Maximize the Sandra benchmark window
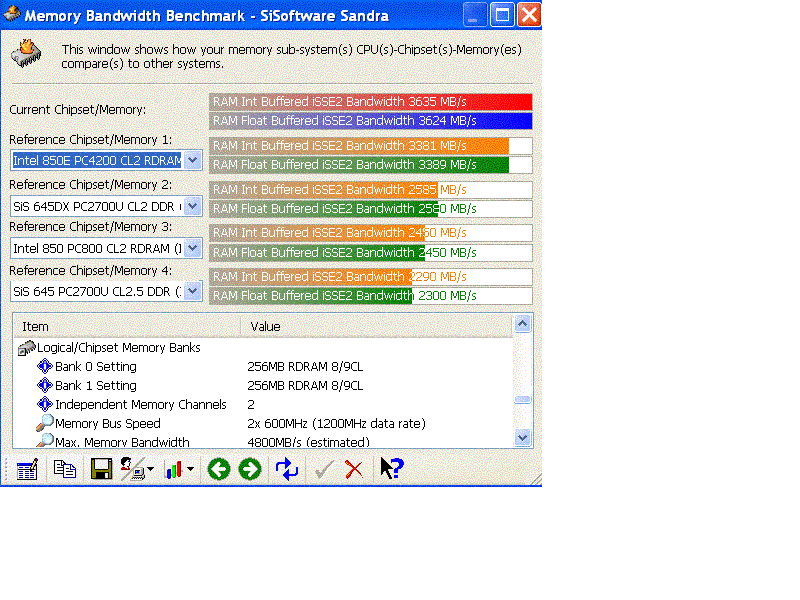Screen dimensions: 800x600 click(x=502, y=14)
